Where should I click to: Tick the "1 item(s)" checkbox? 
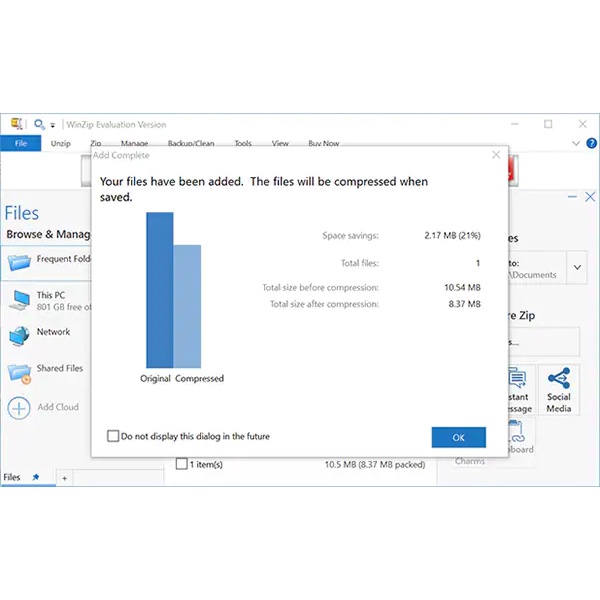[x=181, y=464]
